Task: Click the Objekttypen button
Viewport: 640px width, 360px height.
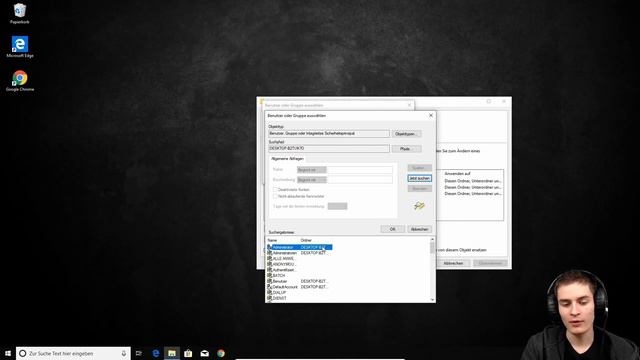Action: [x=406, y=134]
